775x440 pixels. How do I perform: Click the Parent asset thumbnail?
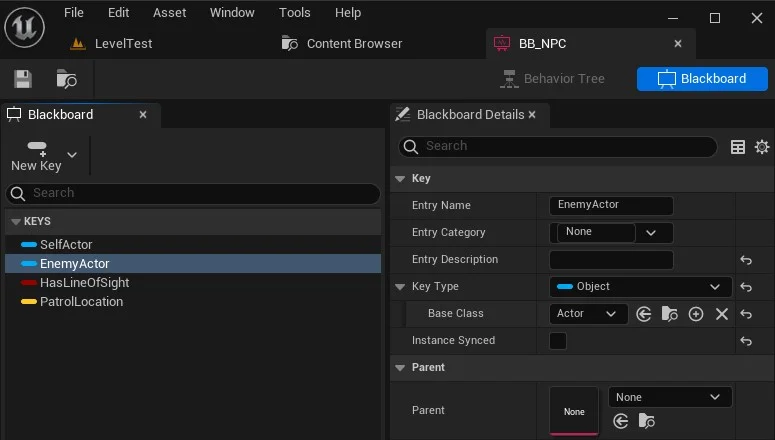click(x=574, y=411)
